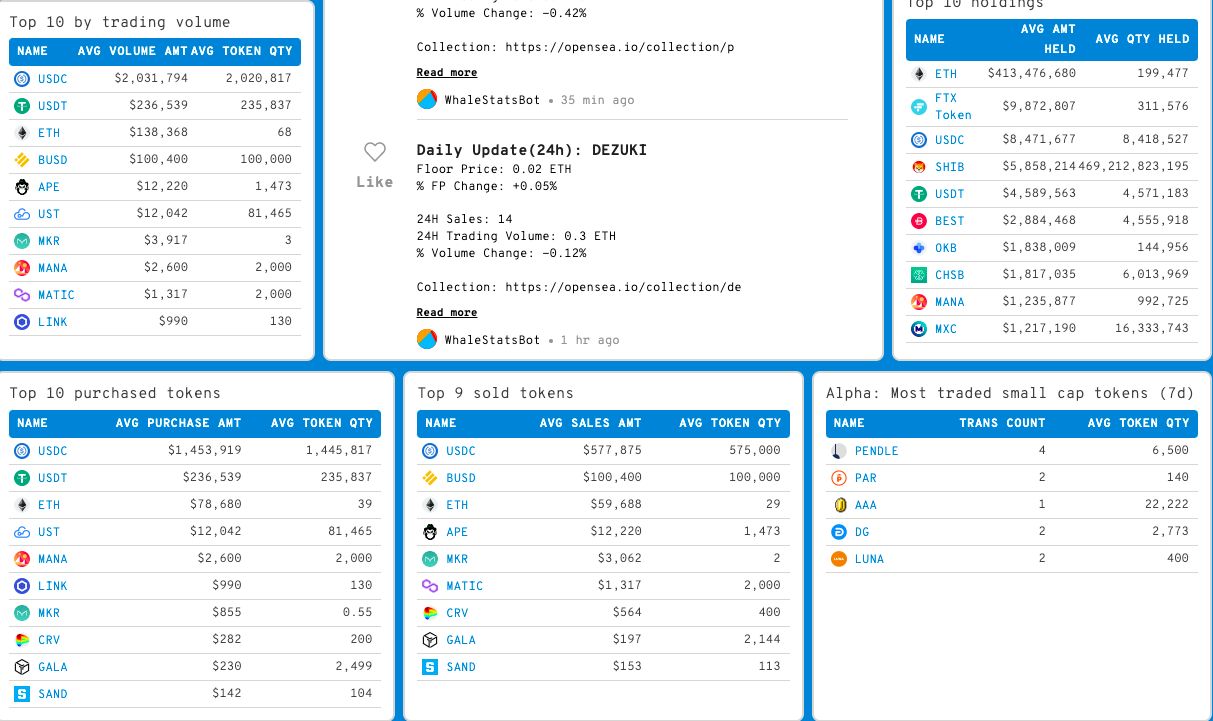Image resolution: width=1213 pixels, height=721 pixels.
Task: Click the $577,875 USDC sales amount
Action: click(x=612, y=451)
